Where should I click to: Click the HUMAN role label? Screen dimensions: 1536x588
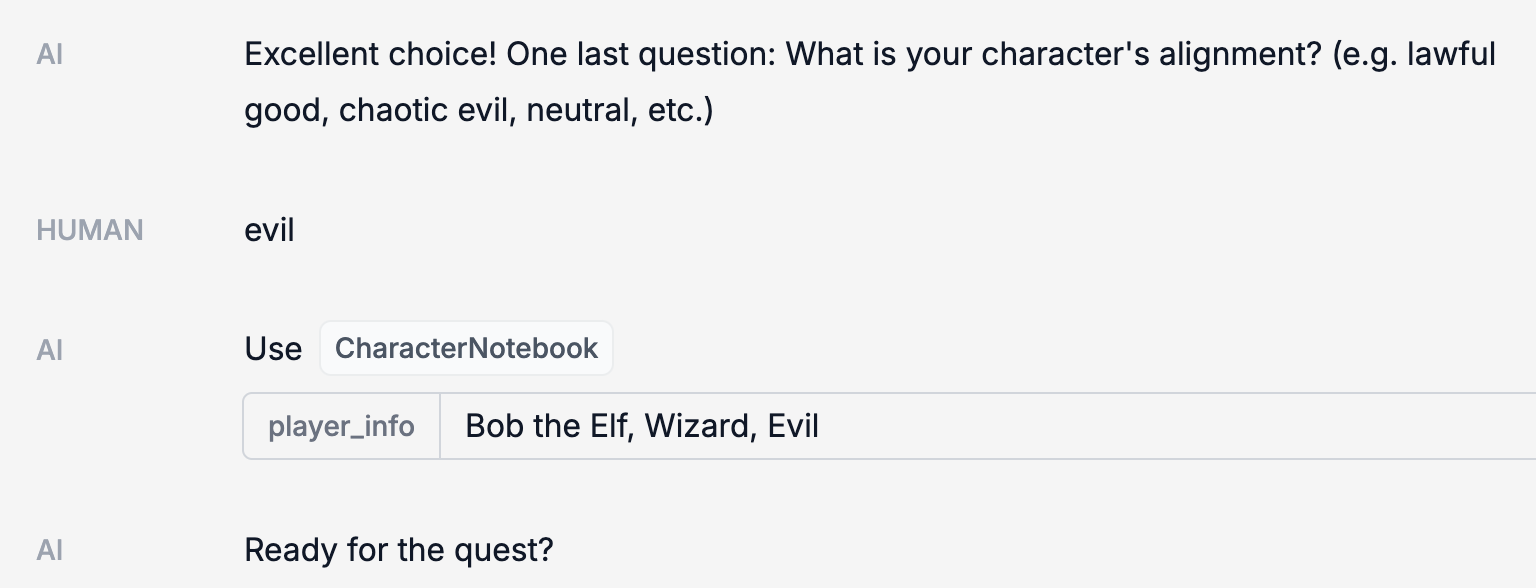(x=90, y=230)
